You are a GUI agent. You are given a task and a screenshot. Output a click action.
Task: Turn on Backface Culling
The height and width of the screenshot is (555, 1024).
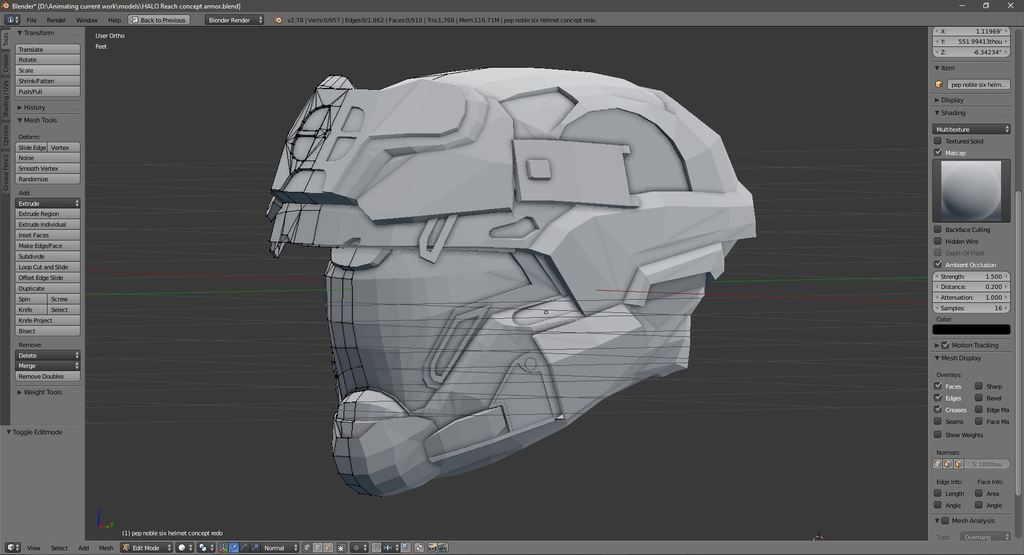tap(938, 230)
